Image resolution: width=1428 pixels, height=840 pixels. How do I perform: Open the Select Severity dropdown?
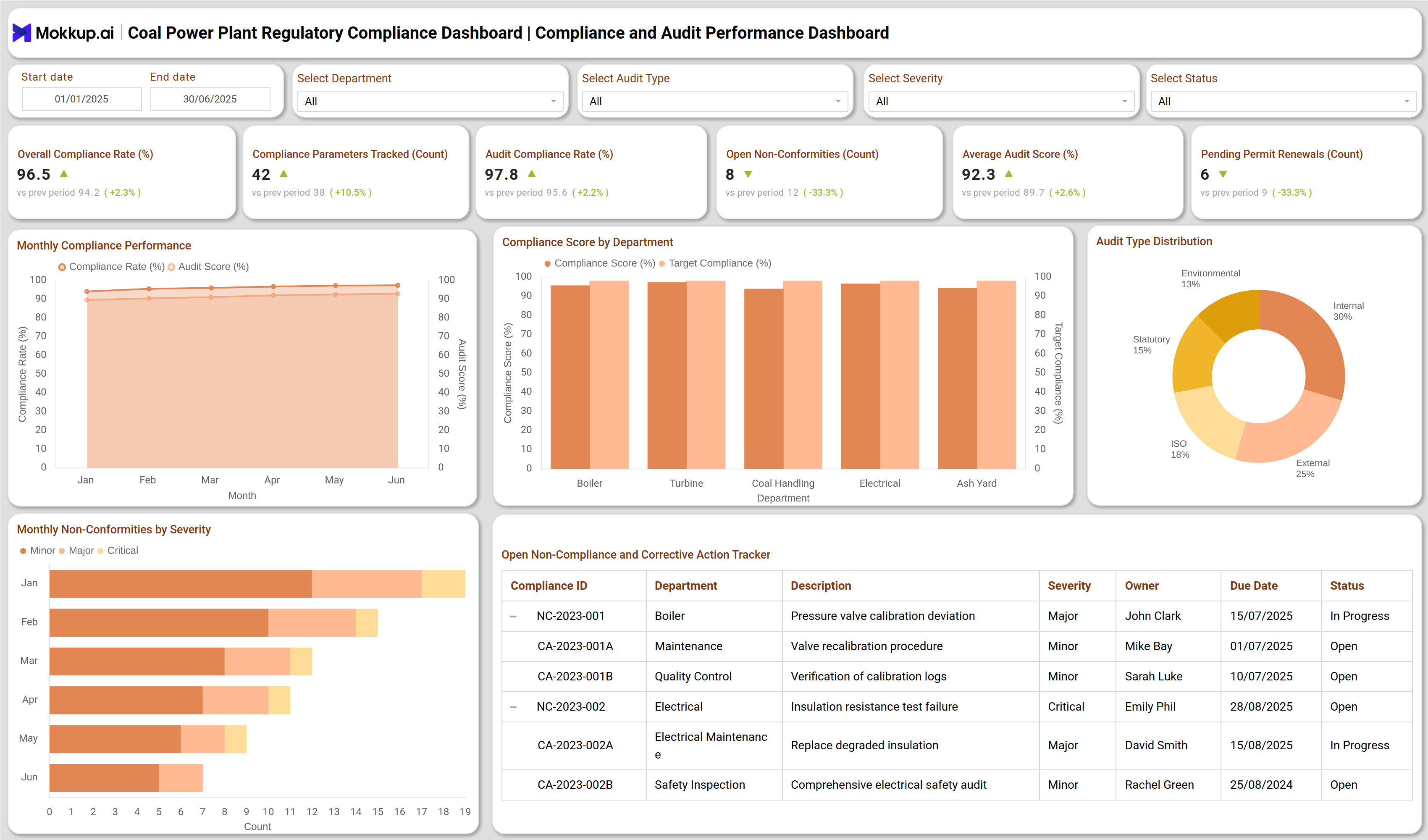pyautogui.click(x=1001, y=102)
